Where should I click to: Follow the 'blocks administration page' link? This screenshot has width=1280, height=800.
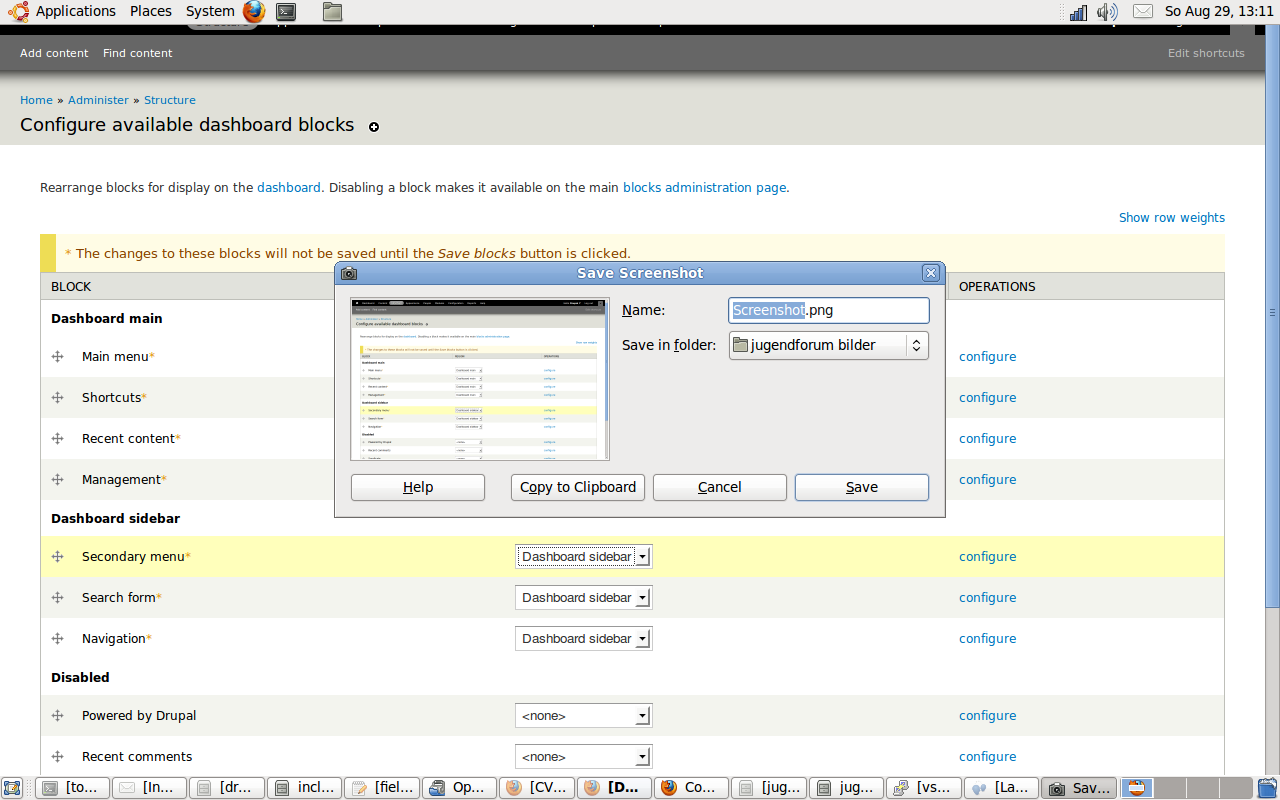pos(706,187)
